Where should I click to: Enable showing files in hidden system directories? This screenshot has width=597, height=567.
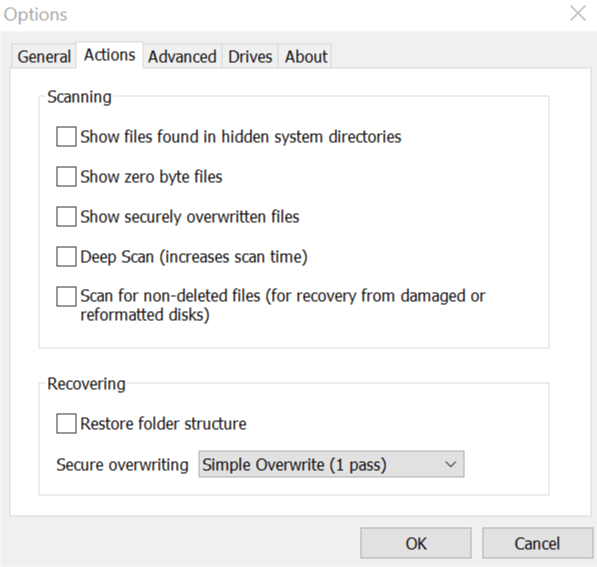[66, 137]
